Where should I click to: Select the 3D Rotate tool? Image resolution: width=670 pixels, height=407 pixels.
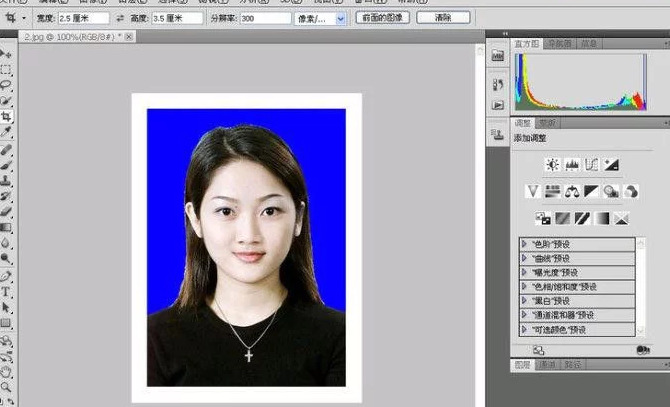point(6,341)
